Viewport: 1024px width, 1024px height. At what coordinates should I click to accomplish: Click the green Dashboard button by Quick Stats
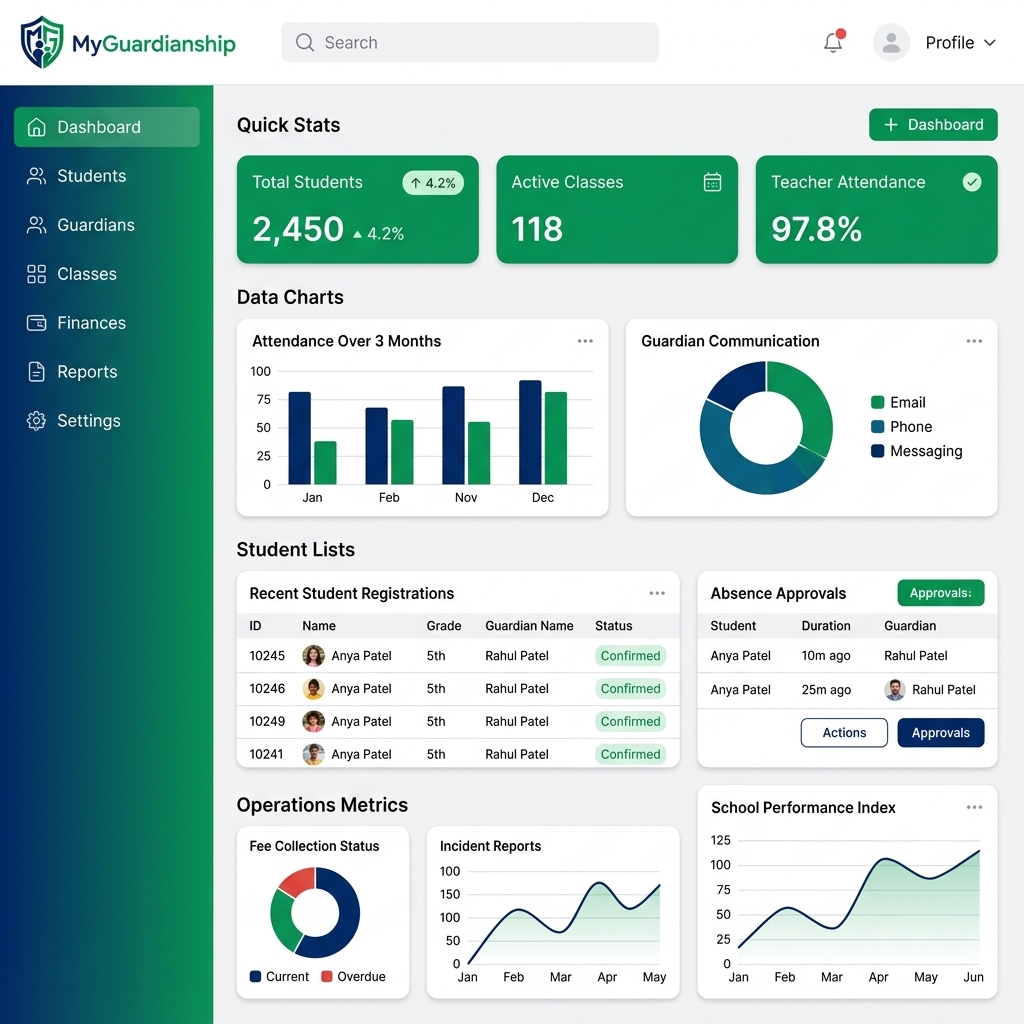(x=933, y=125)
